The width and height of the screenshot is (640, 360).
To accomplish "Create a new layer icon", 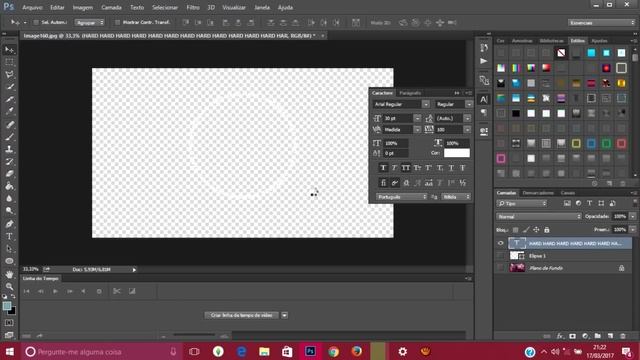I will pos(610,336).
